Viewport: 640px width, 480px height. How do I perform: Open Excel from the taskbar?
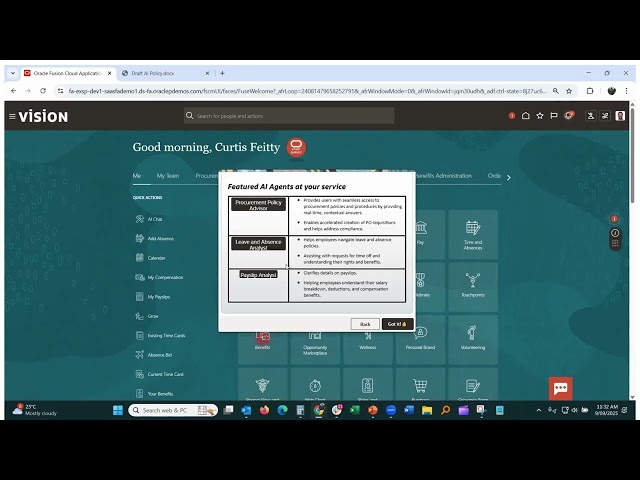(x=355, y=410)
